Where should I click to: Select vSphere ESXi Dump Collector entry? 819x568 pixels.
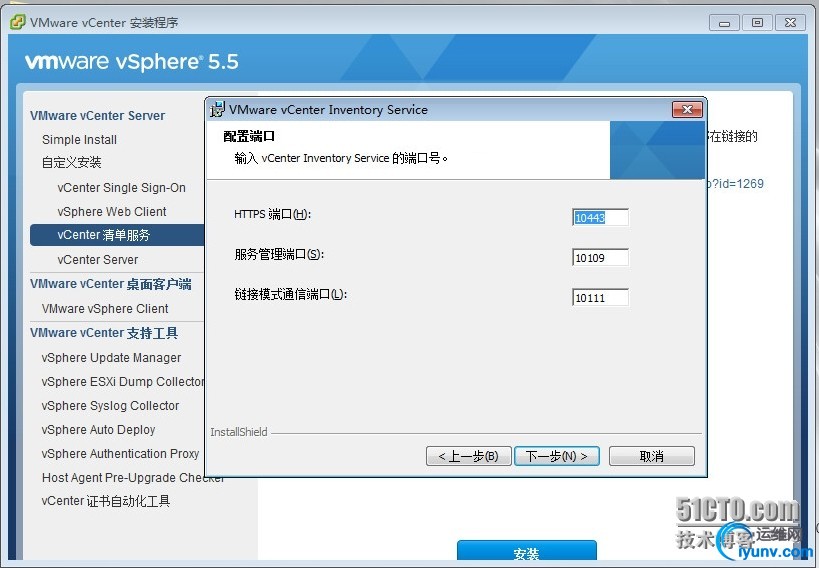coord(123,382)
